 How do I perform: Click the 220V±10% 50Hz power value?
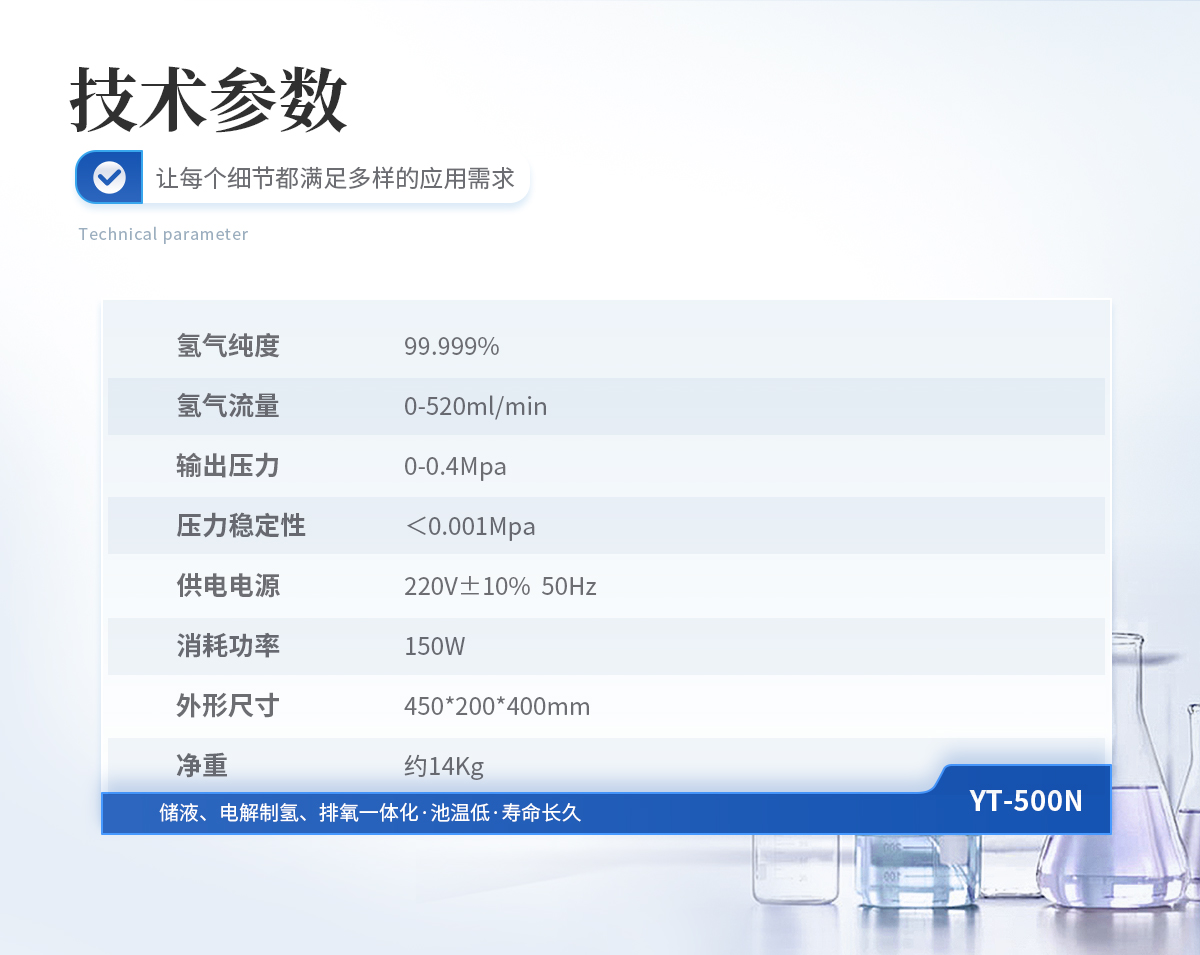click(500, 587)
